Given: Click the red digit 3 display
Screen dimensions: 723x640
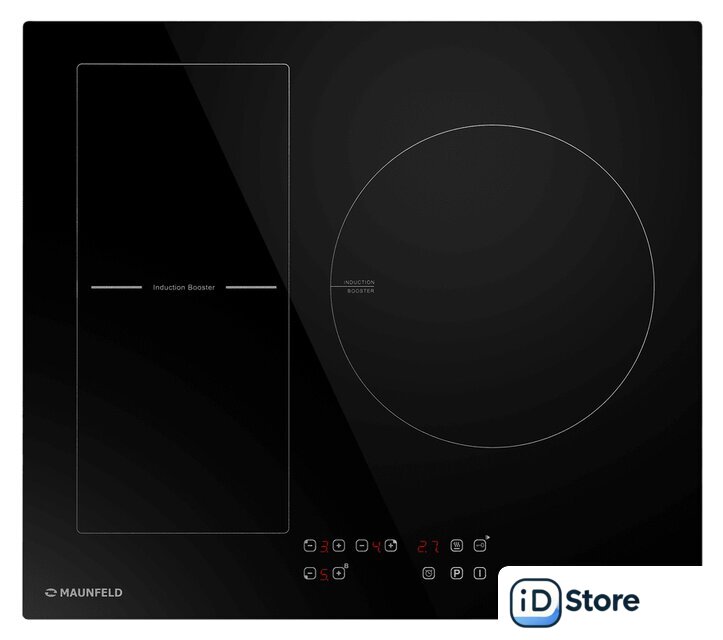Looking at the screenshot, I should [324, 546].
